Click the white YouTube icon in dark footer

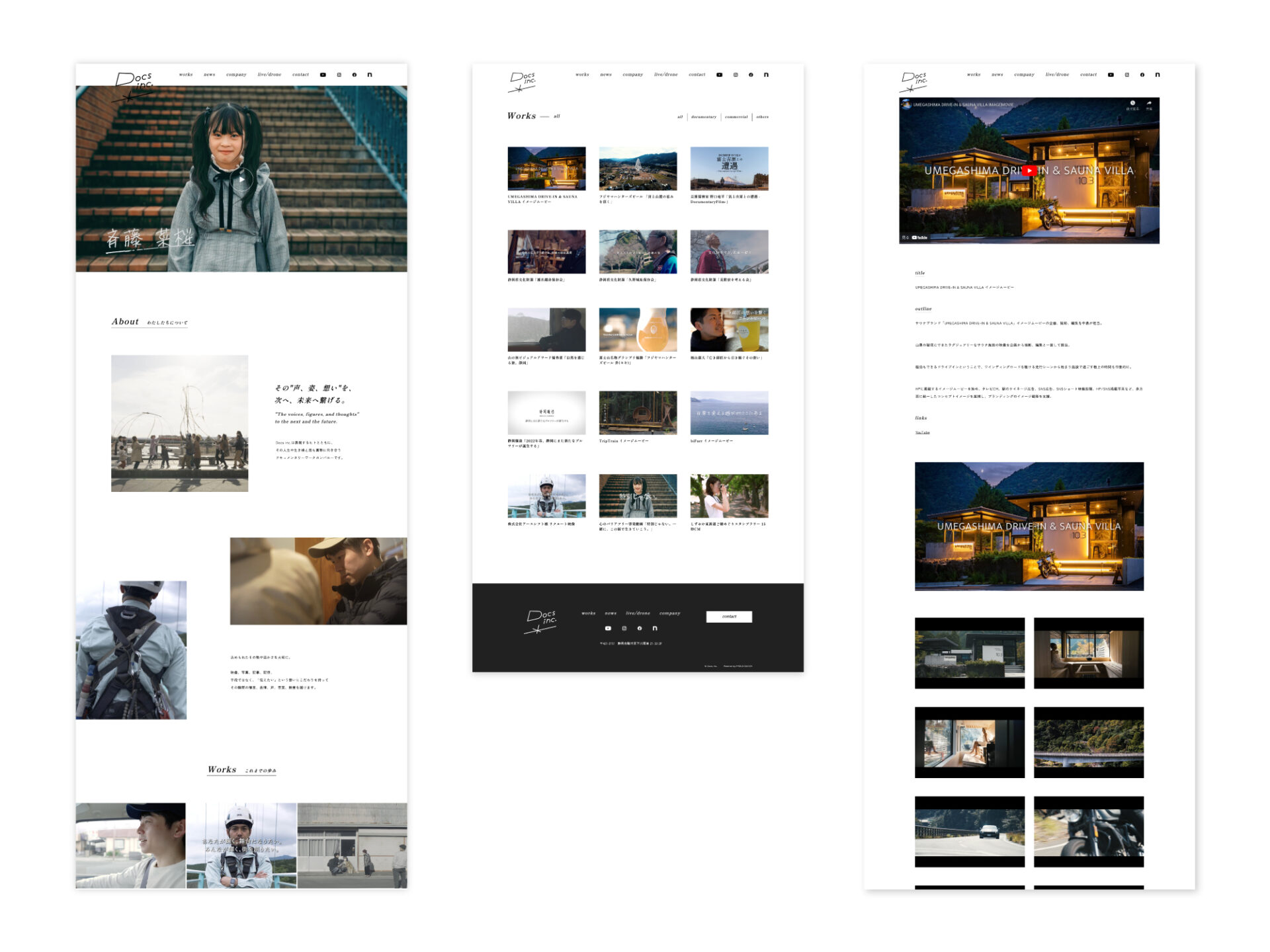point(608,628)
